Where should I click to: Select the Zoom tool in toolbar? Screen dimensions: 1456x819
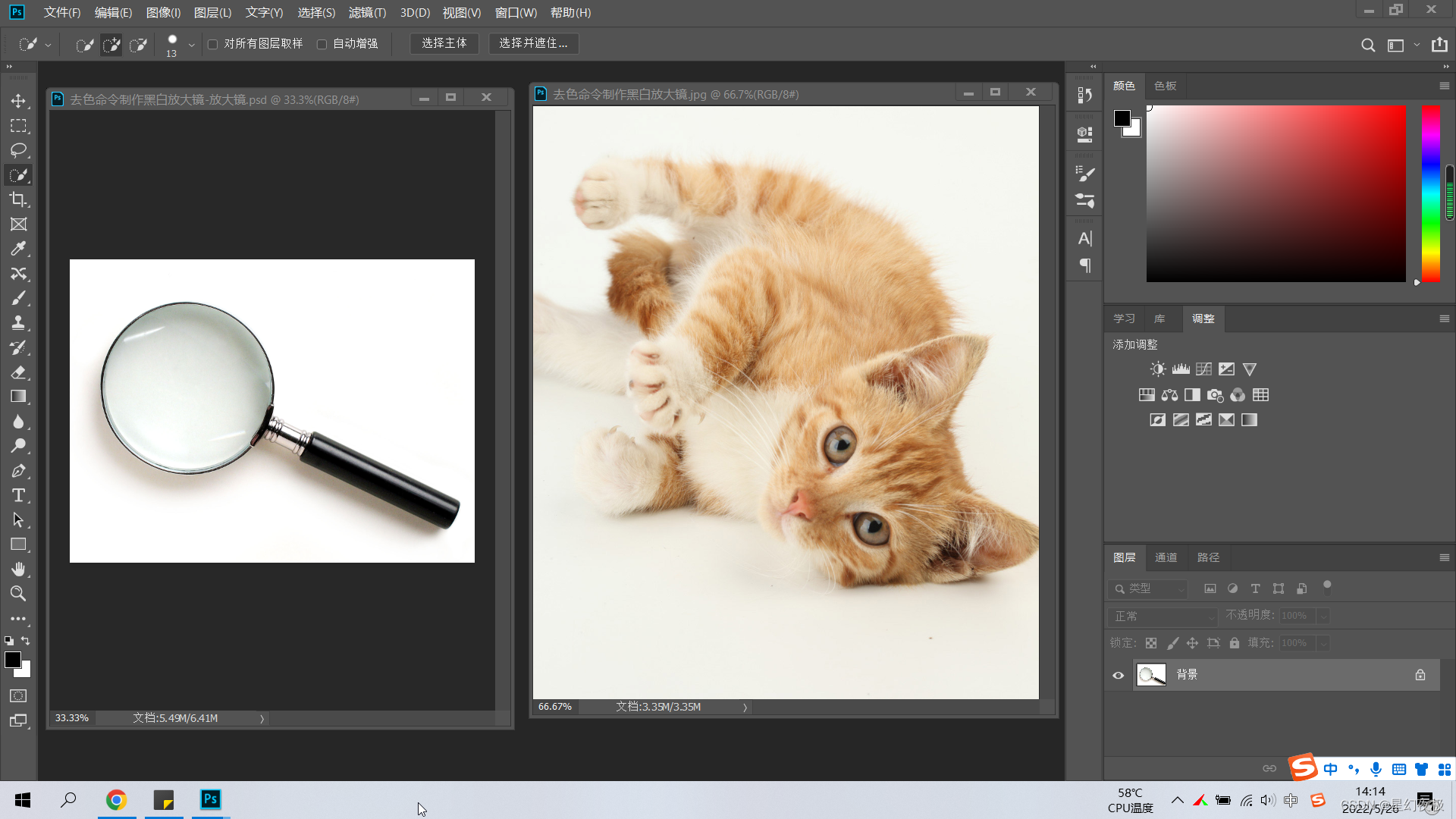[18, 594]
